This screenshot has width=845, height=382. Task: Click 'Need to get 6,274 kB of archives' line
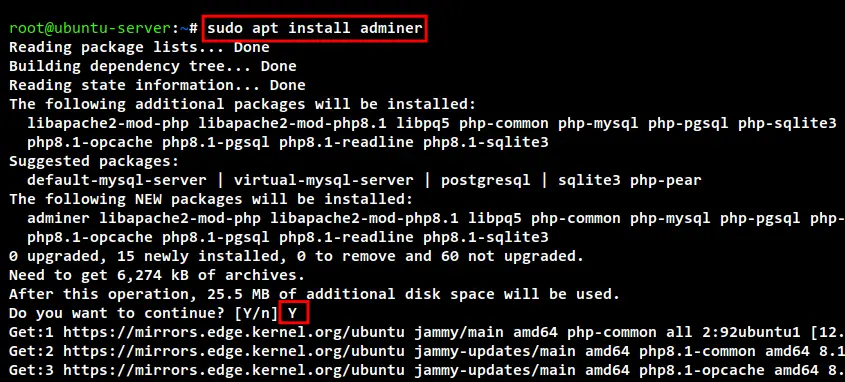[157, 275]
